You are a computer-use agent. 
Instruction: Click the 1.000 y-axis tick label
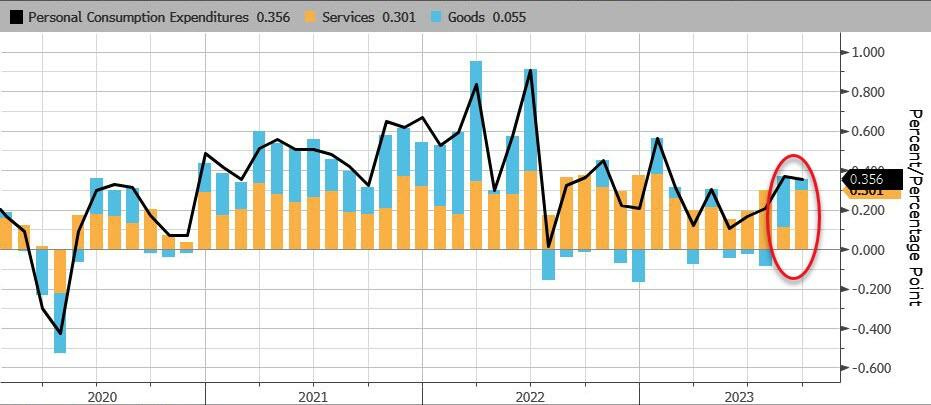coord(868,53)
